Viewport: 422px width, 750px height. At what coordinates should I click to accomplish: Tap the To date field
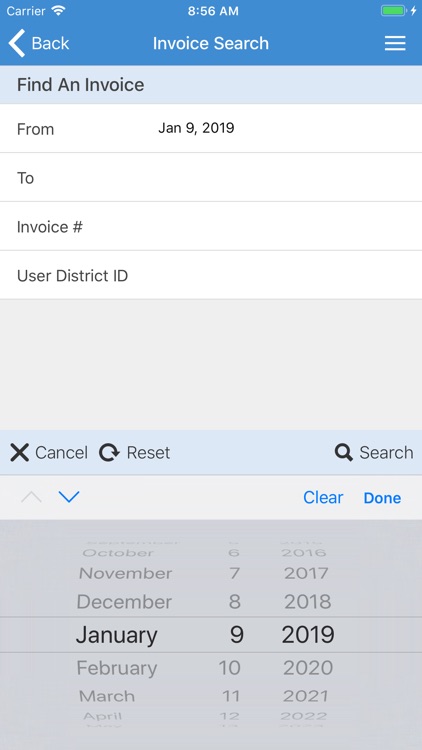click(211, 178)
